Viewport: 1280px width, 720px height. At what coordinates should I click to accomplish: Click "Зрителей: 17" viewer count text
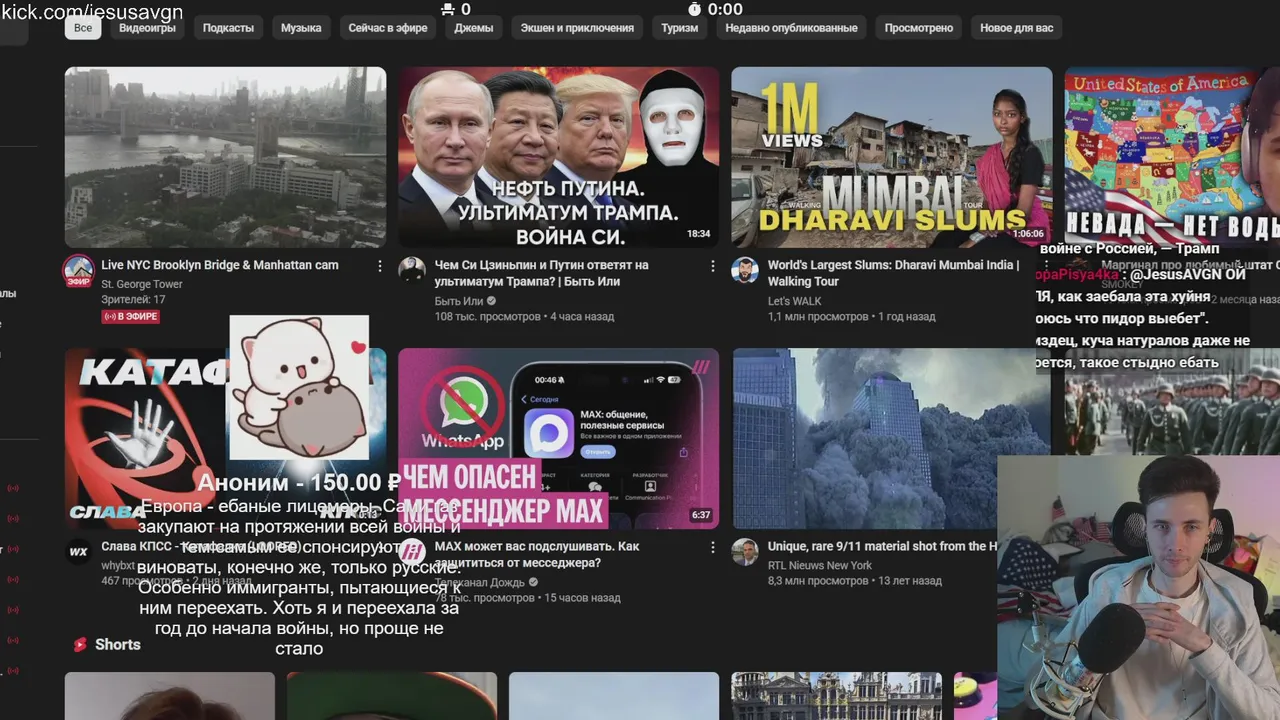coord(133,299)
